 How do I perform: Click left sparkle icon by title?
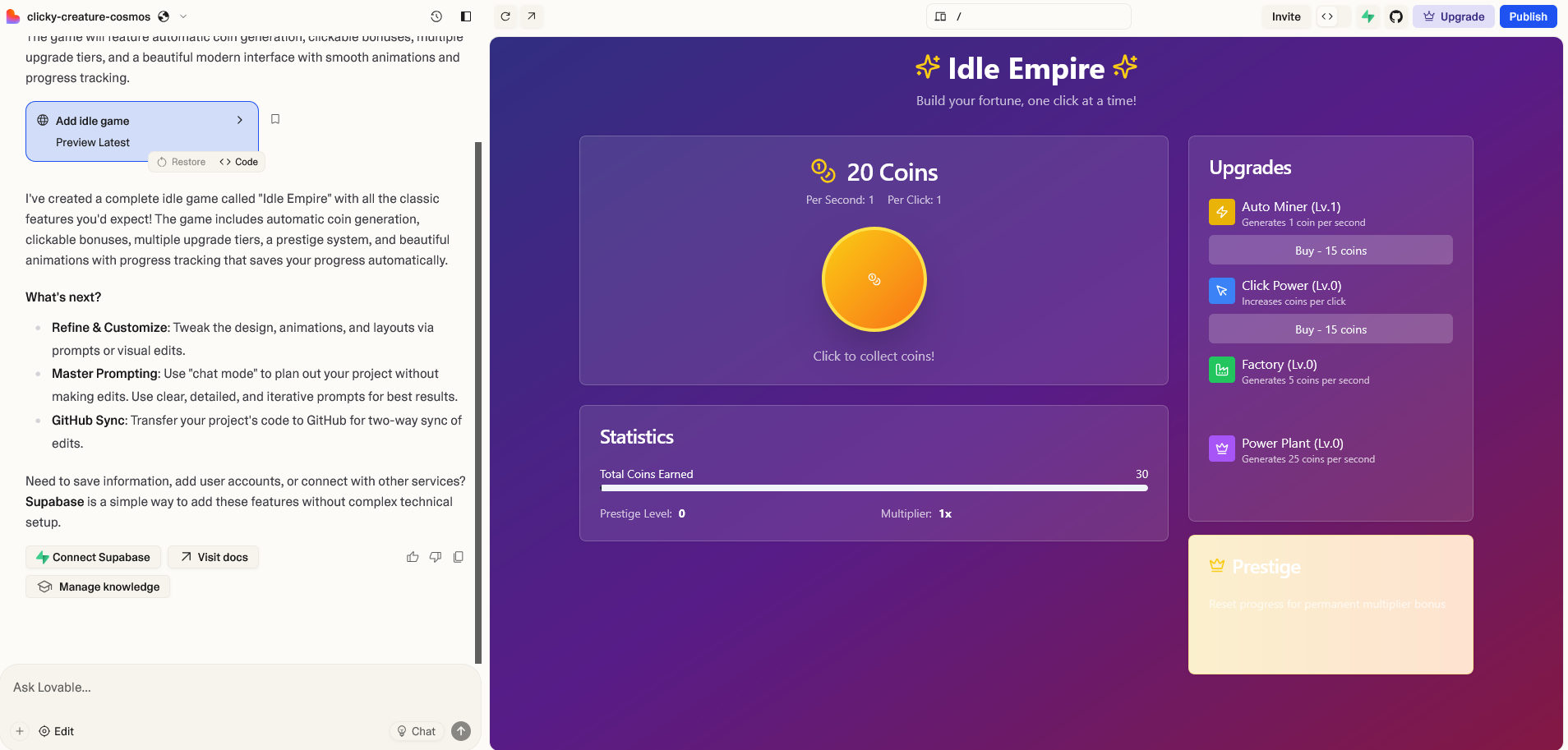(x=928, y=67)
